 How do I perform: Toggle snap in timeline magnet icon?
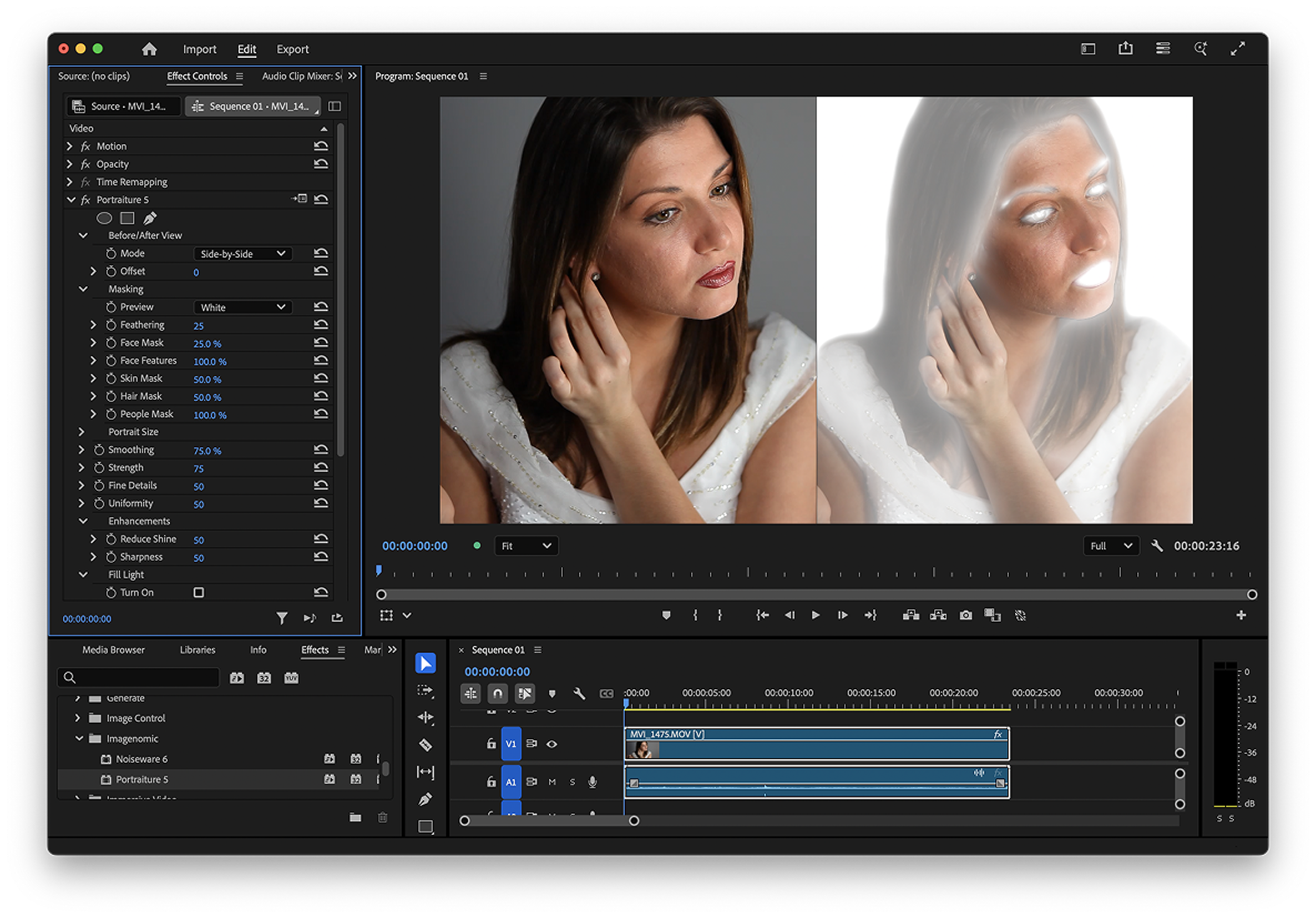coord(498,694)
